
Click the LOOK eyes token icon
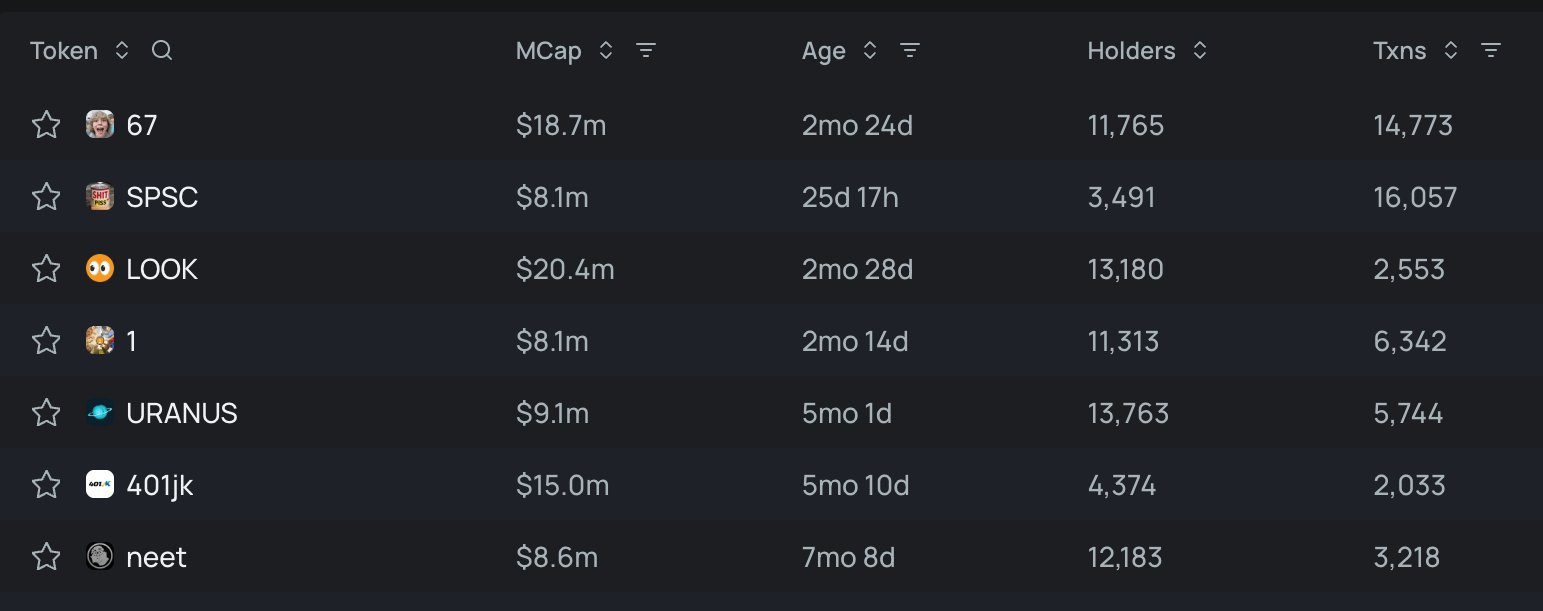click(100, 269)
